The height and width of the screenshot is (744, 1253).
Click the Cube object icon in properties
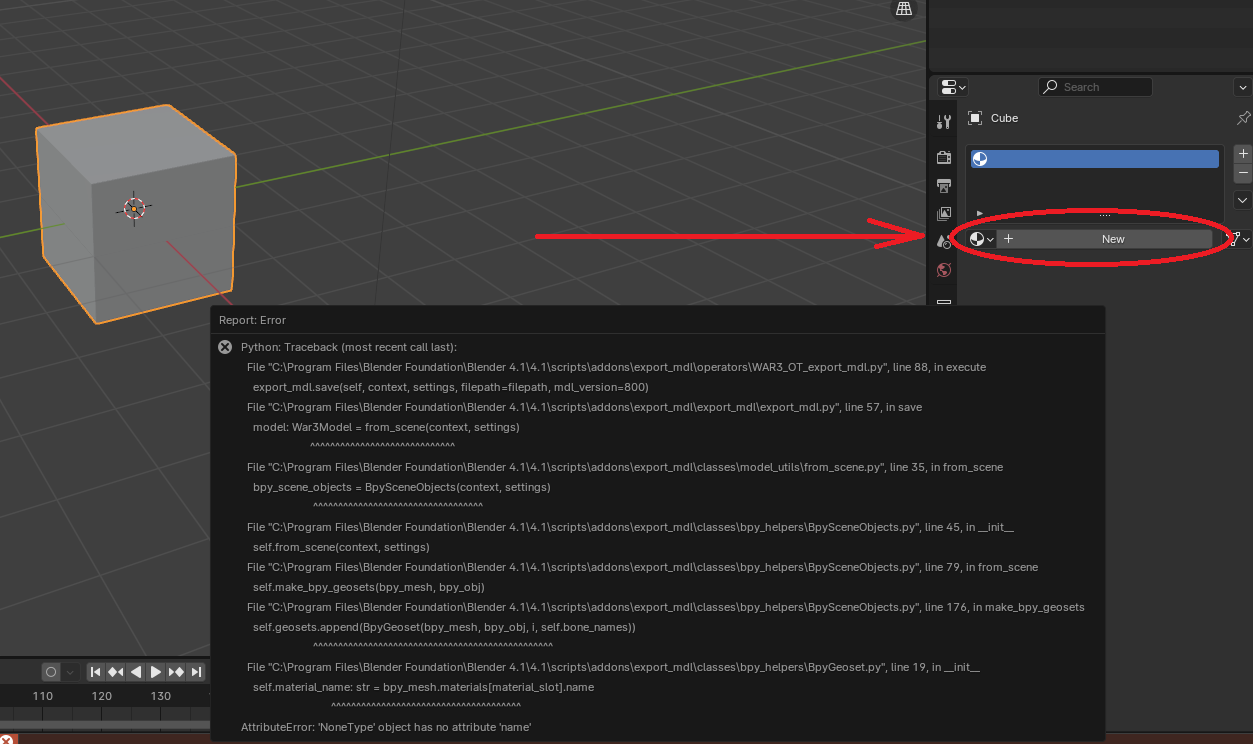975,118
